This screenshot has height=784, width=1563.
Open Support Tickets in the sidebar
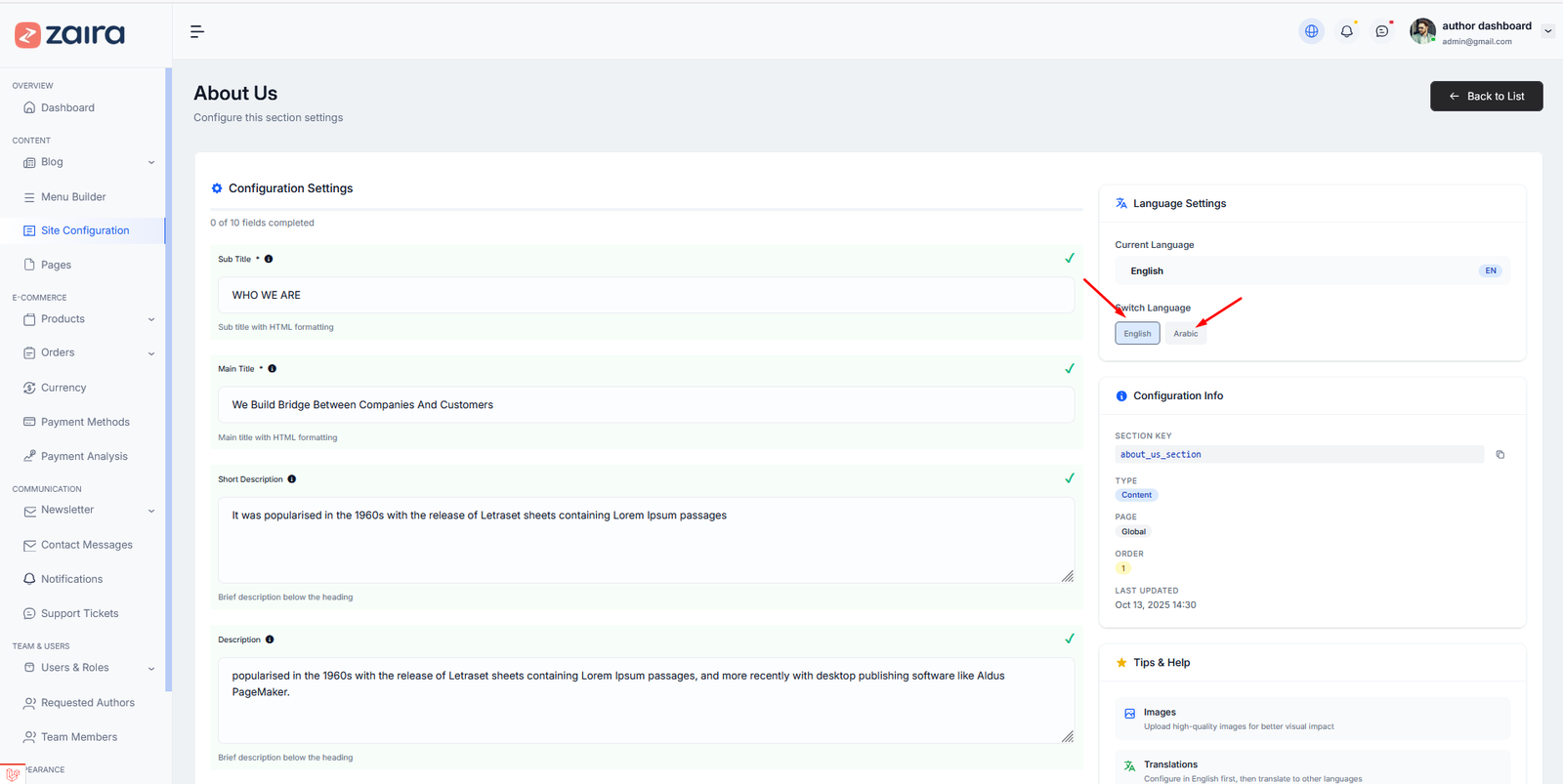79,613
